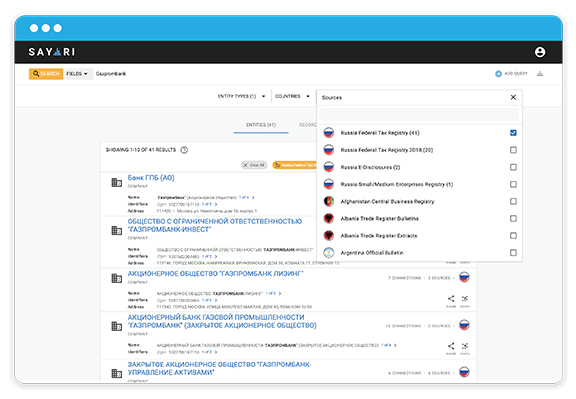576x399 pixels.
Task: Check Afghanistan Central Business Registry source
Action: [x=513, y=201]
